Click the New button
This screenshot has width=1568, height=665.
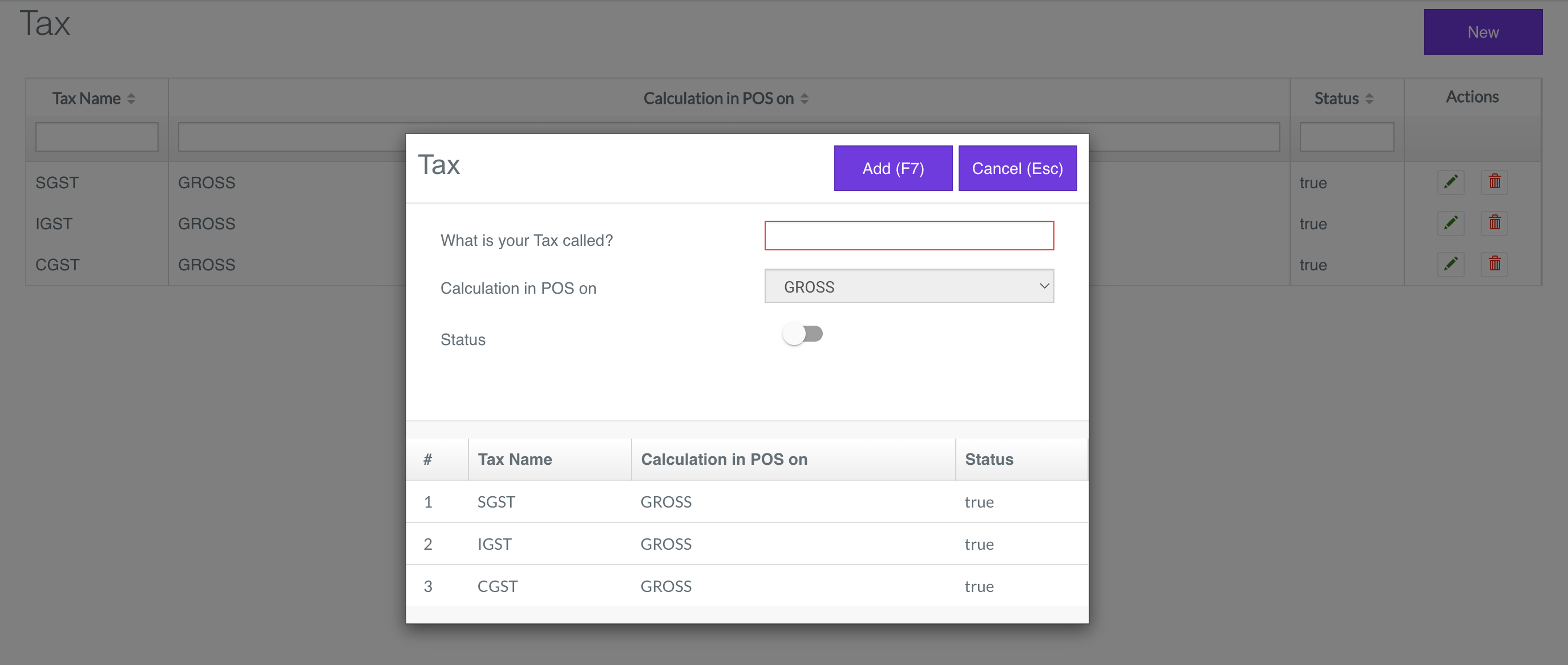[1483, 33]
